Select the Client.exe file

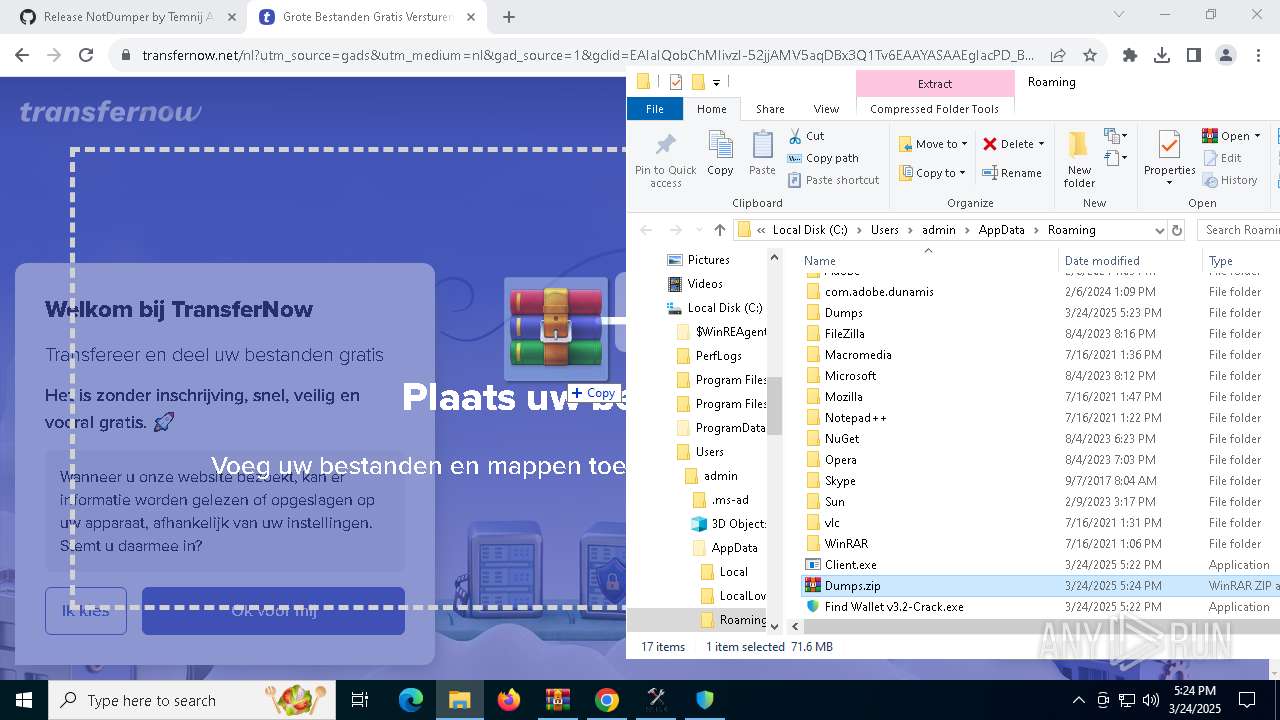click(850, 565)
